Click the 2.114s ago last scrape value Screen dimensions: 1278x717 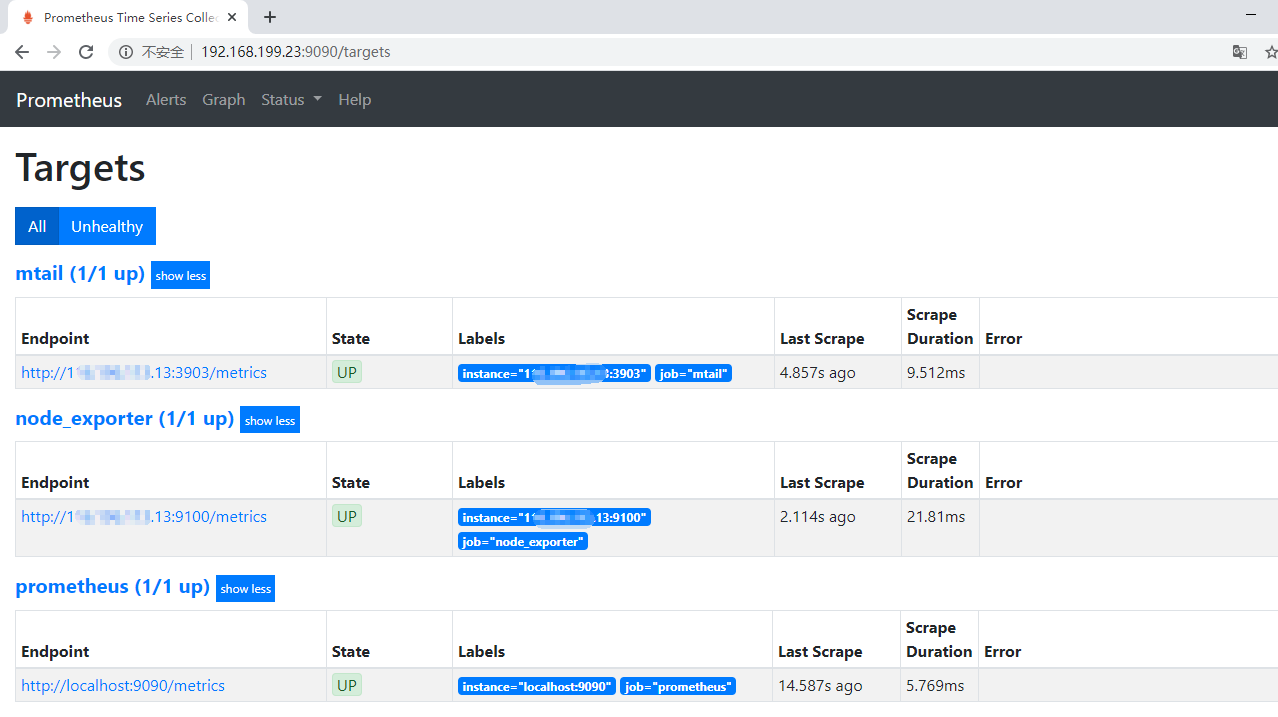coord(818,516)
